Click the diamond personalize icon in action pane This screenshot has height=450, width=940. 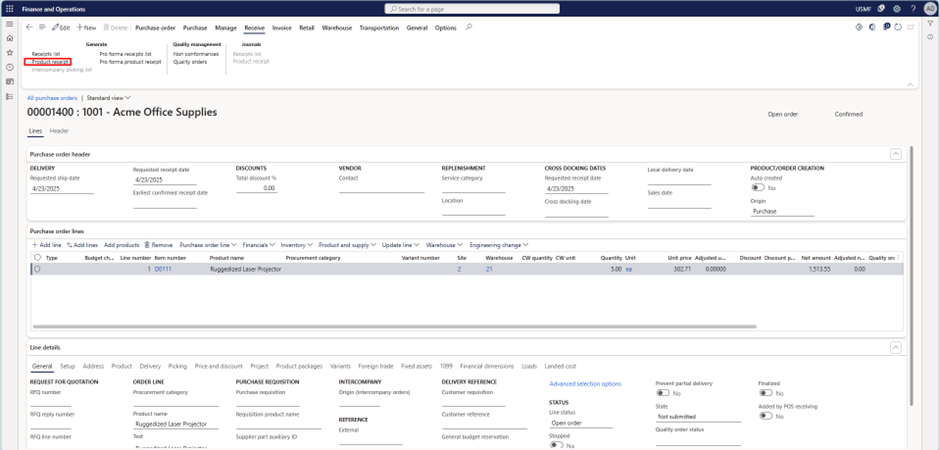point(858,28)
